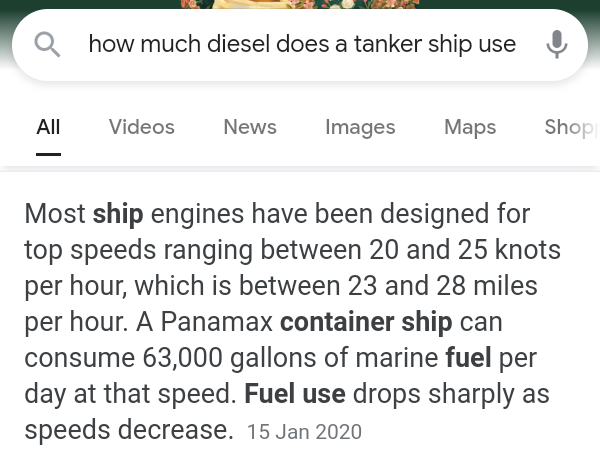The image size is (600, 470).
Task: Click the 15 Jan 2020 date
Action: [x=304, y=432]
